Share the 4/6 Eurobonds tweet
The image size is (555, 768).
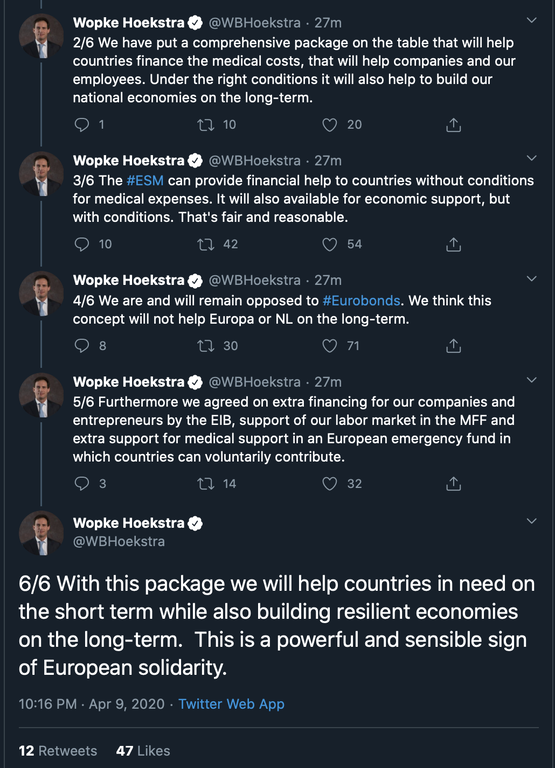point(454,346)
